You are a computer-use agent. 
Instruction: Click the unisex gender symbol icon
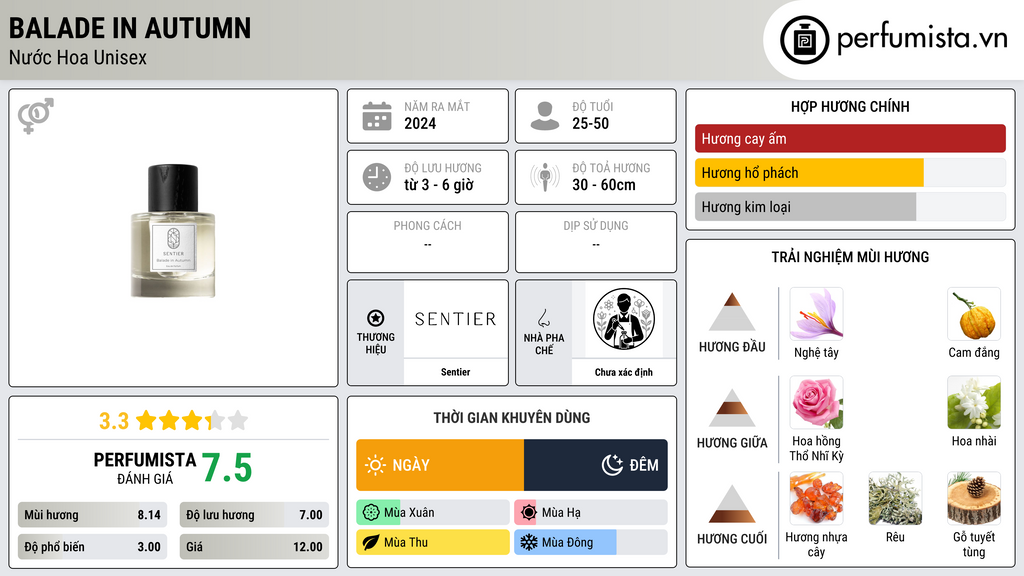point(36,116)
